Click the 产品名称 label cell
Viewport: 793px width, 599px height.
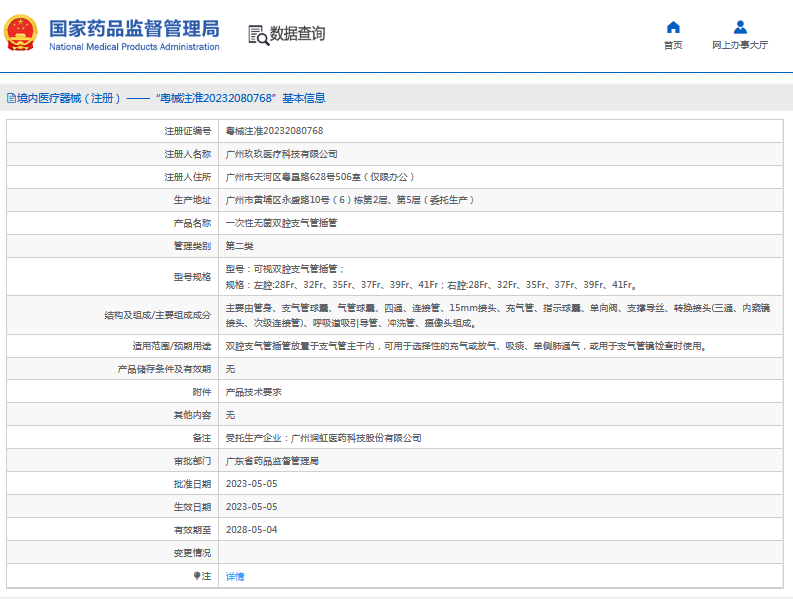pos(112,223)
